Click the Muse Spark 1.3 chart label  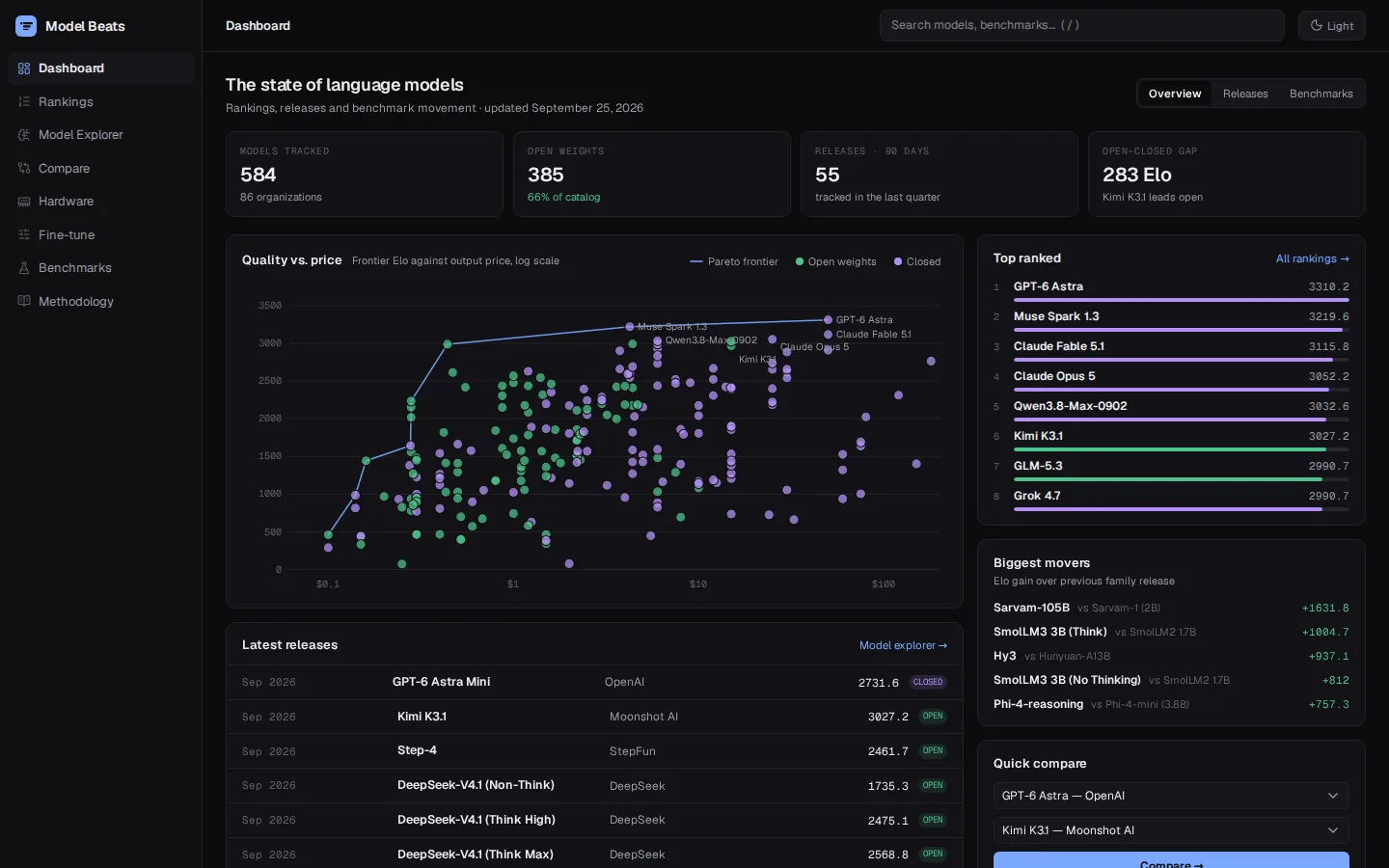[x=672, y=327]
